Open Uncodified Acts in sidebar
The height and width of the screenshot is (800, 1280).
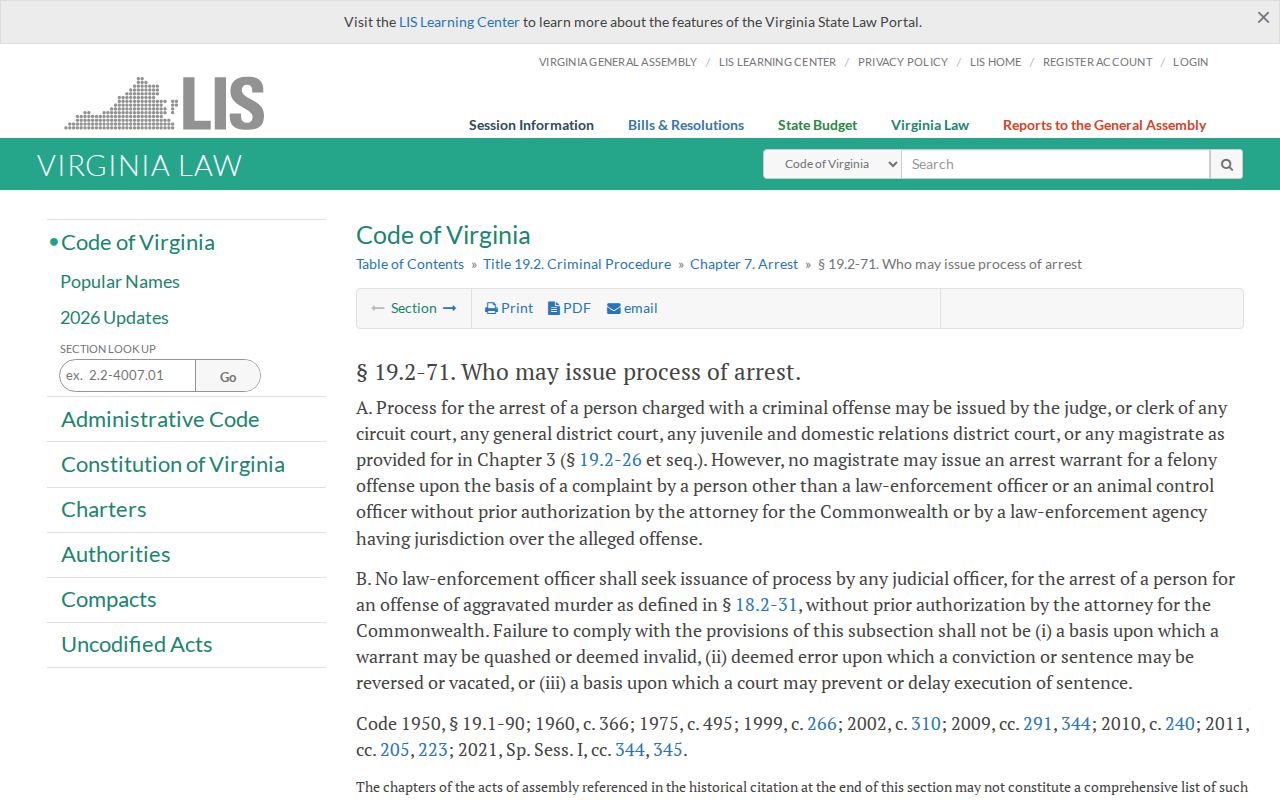click(137, 645)
